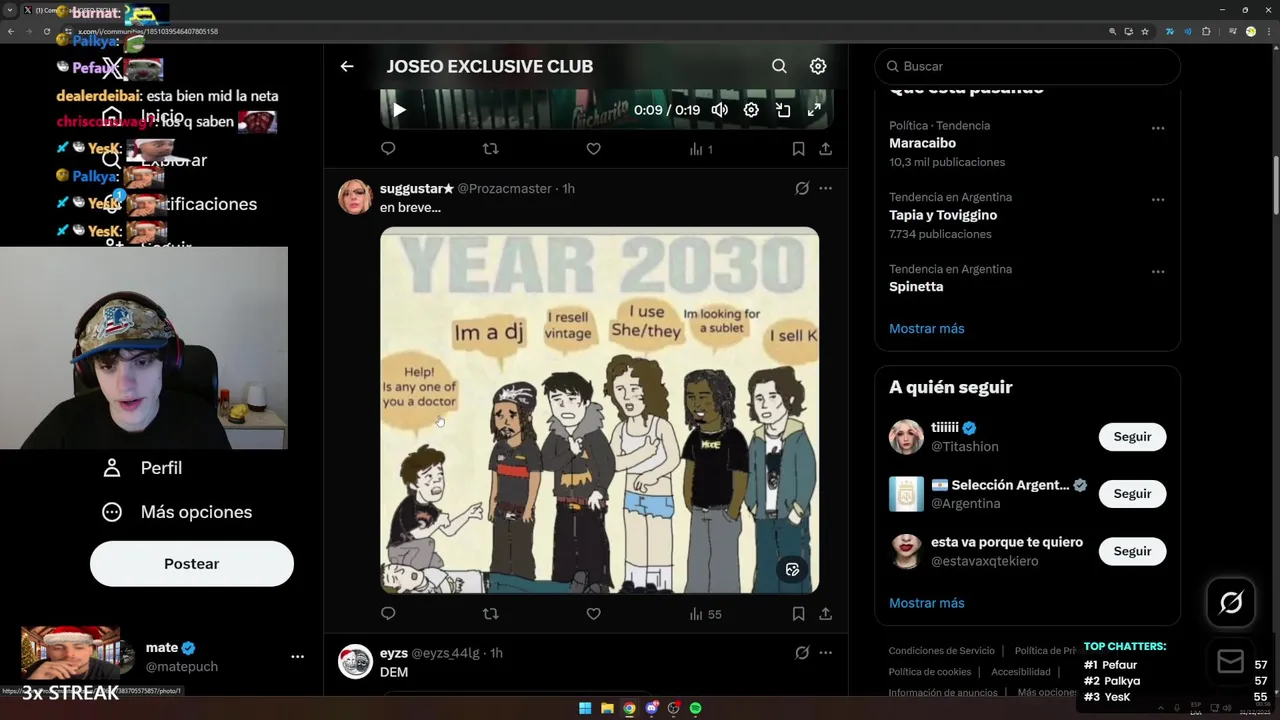The image size is (1280, 720).
Task: Enter video fullscreen mode
Action: click(814, 110)
